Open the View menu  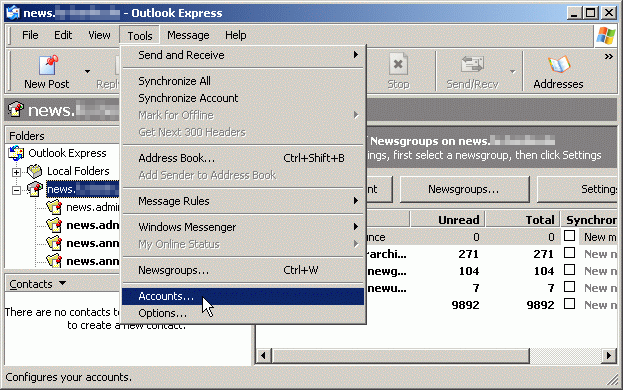99,35
